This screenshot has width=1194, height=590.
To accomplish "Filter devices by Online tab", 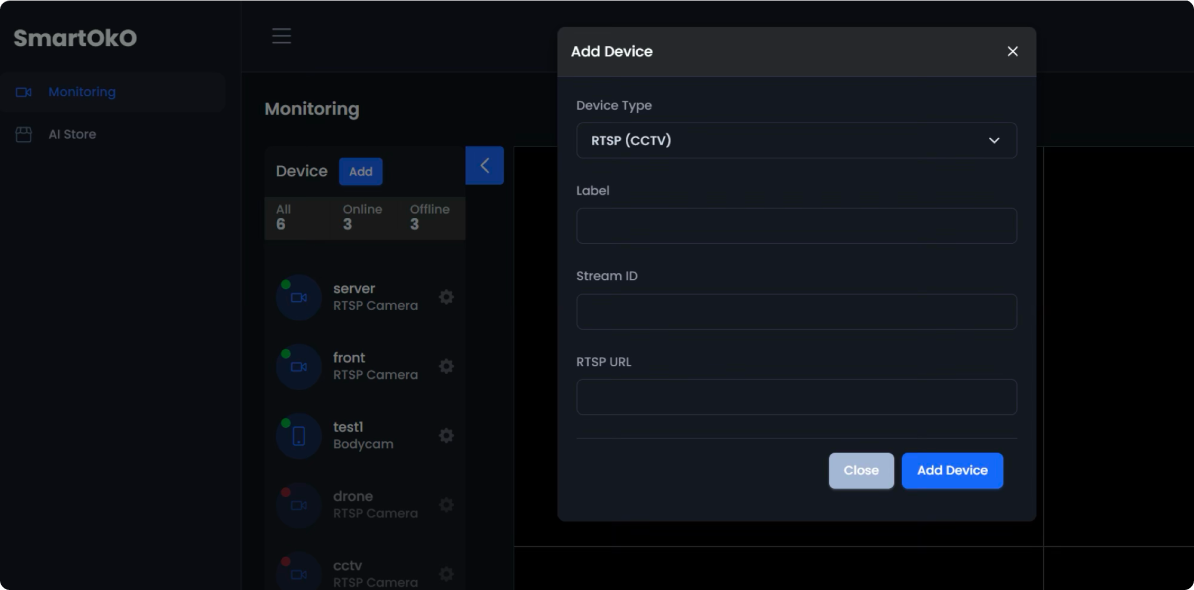I will (365, 217).
